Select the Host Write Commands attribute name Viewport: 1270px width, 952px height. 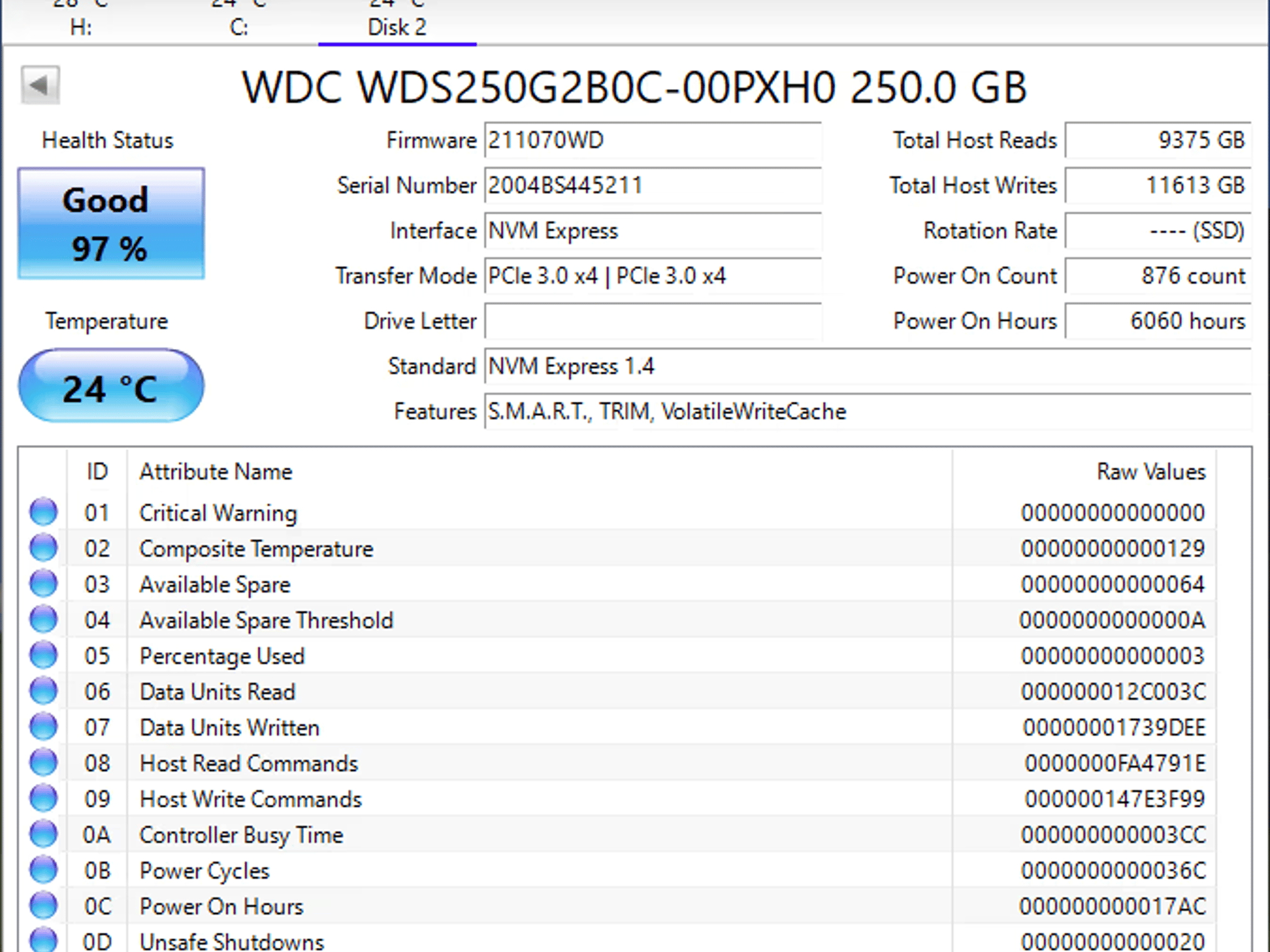point(251,800)
